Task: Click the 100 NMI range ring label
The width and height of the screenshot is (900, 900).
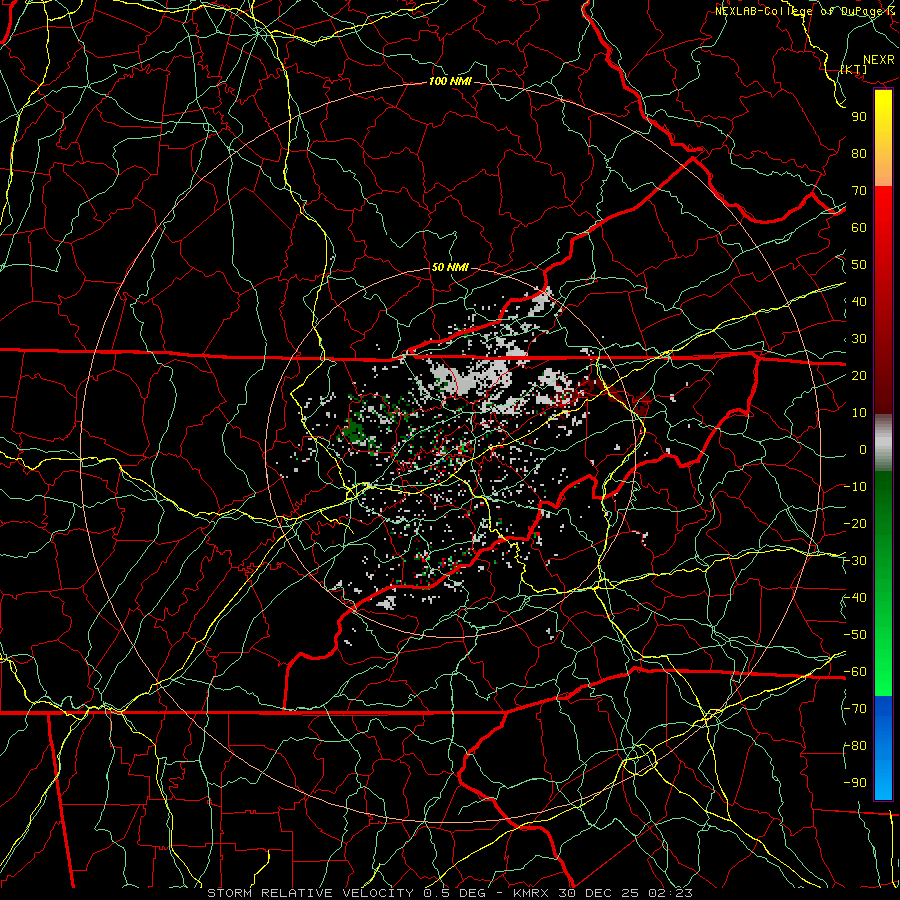Action: [450, 82]
